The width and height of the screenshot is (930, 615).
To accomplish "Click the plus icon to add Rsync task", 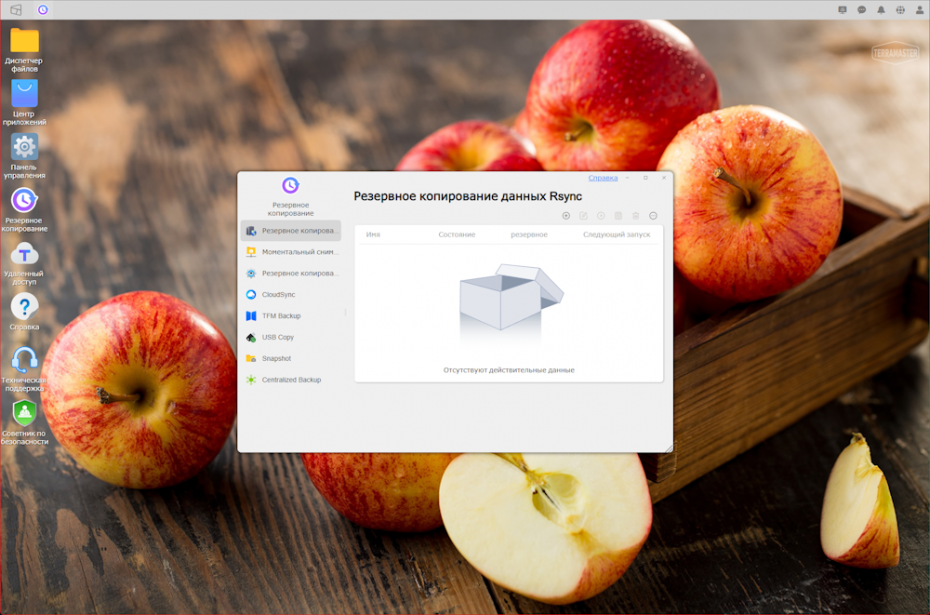I will pos(566,216).
